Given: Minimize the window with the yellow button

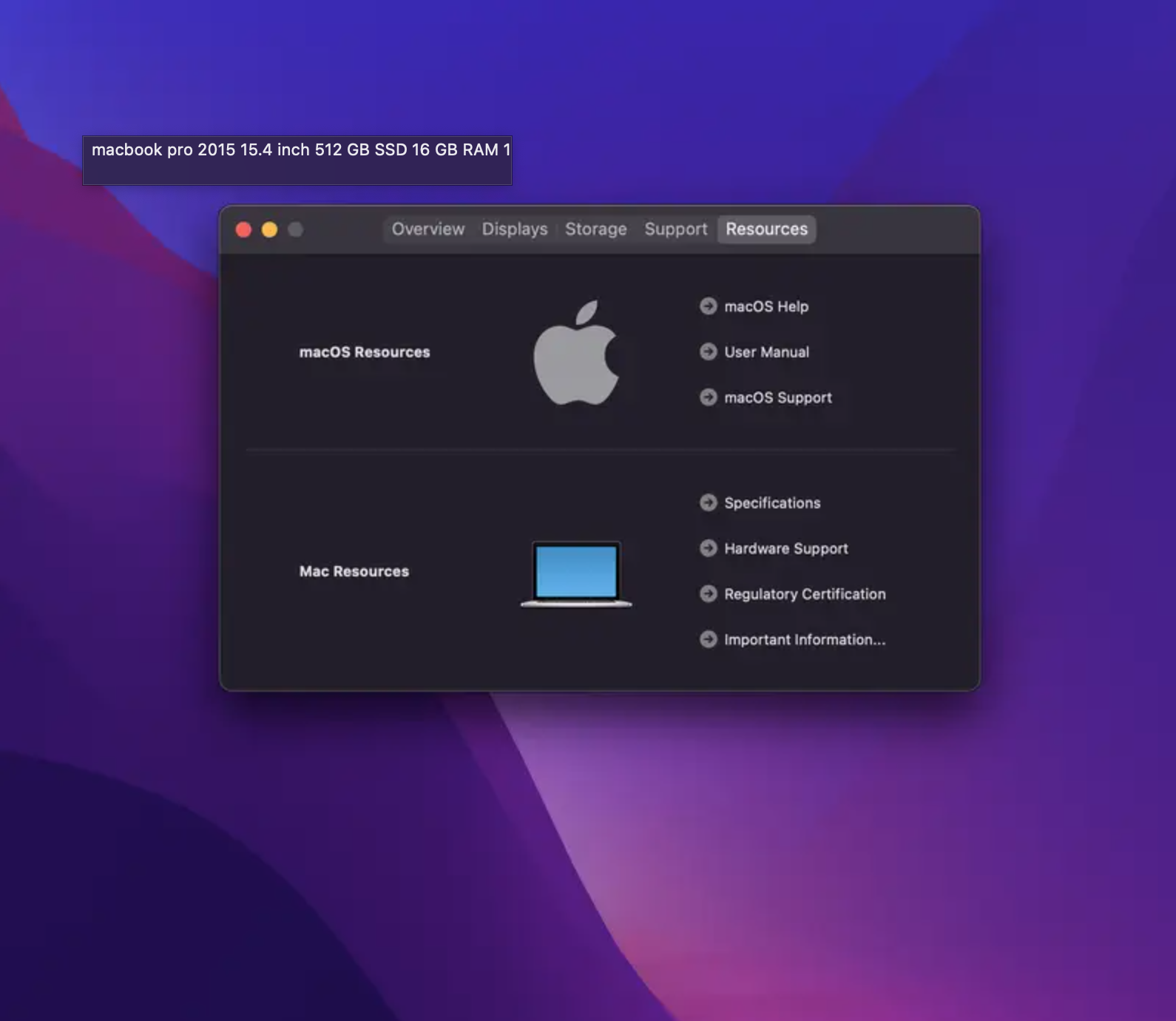Looking at the screenshot, I should tap(269, 230).
